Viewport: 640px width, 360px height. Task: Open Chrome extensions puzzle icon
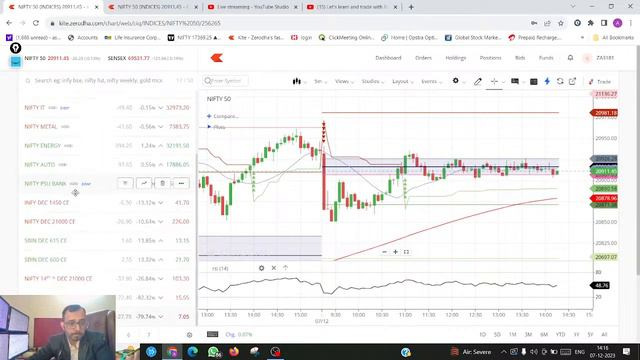pos(591,23)
